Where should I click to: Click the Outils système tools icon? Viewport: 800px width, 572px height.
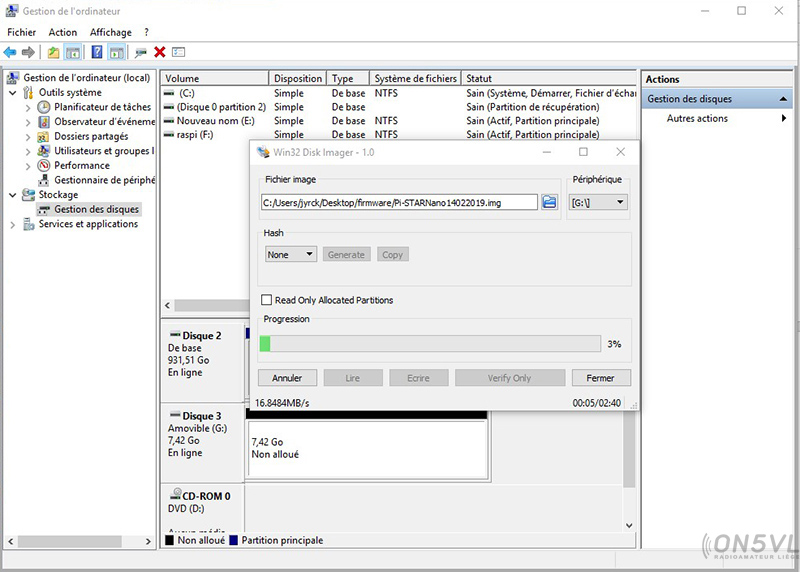29,93
